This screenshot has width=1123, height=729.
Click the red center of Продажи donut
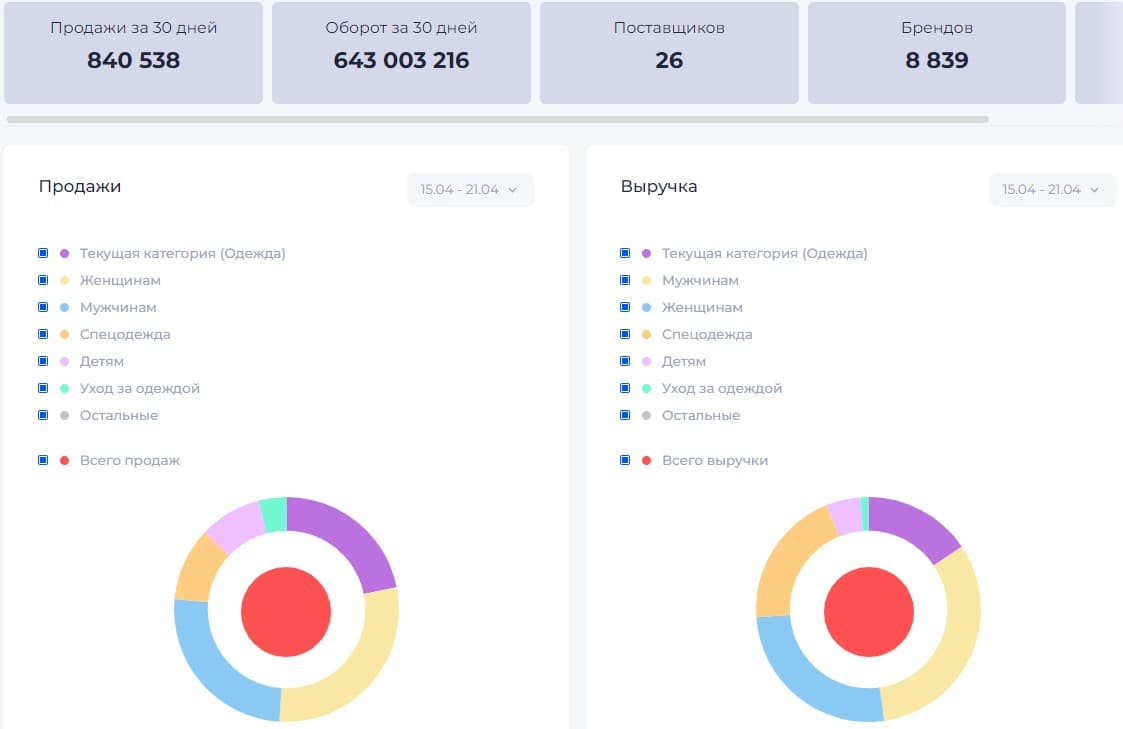pos(286,612)
